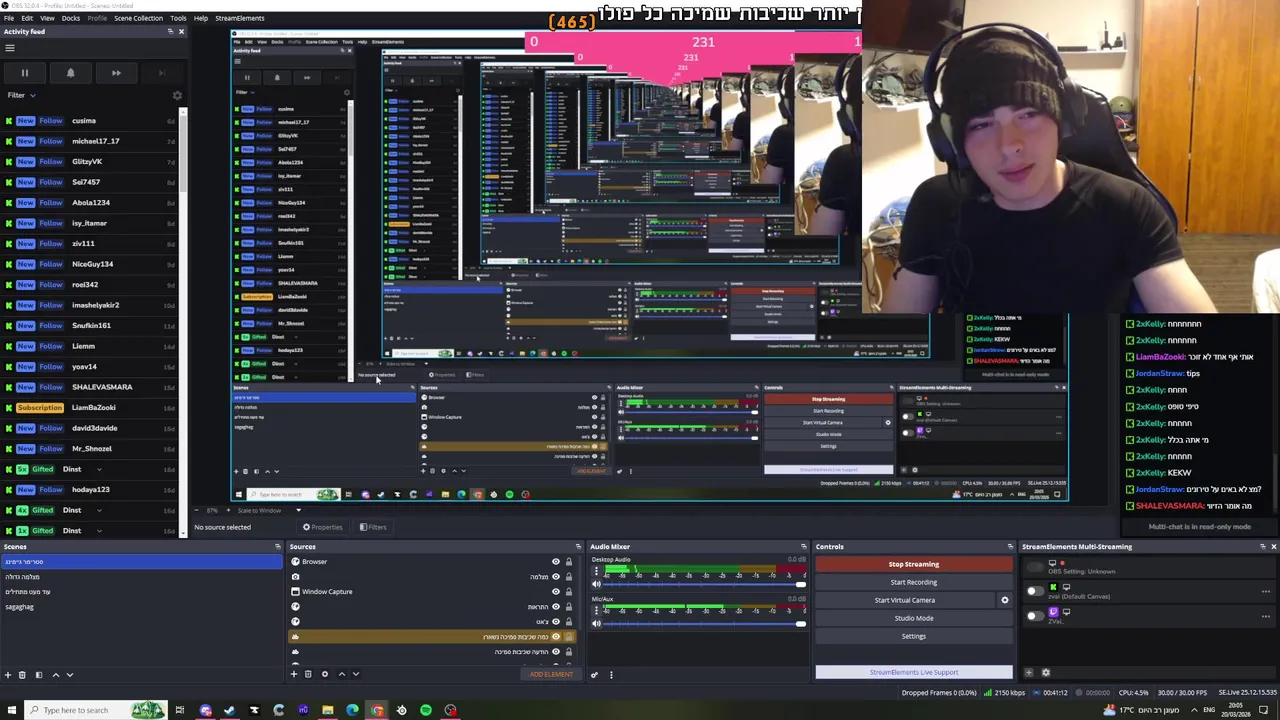The image size is (1280, 720).
Task: Open Scale to Window dropdown
Action: coord(268,510)
